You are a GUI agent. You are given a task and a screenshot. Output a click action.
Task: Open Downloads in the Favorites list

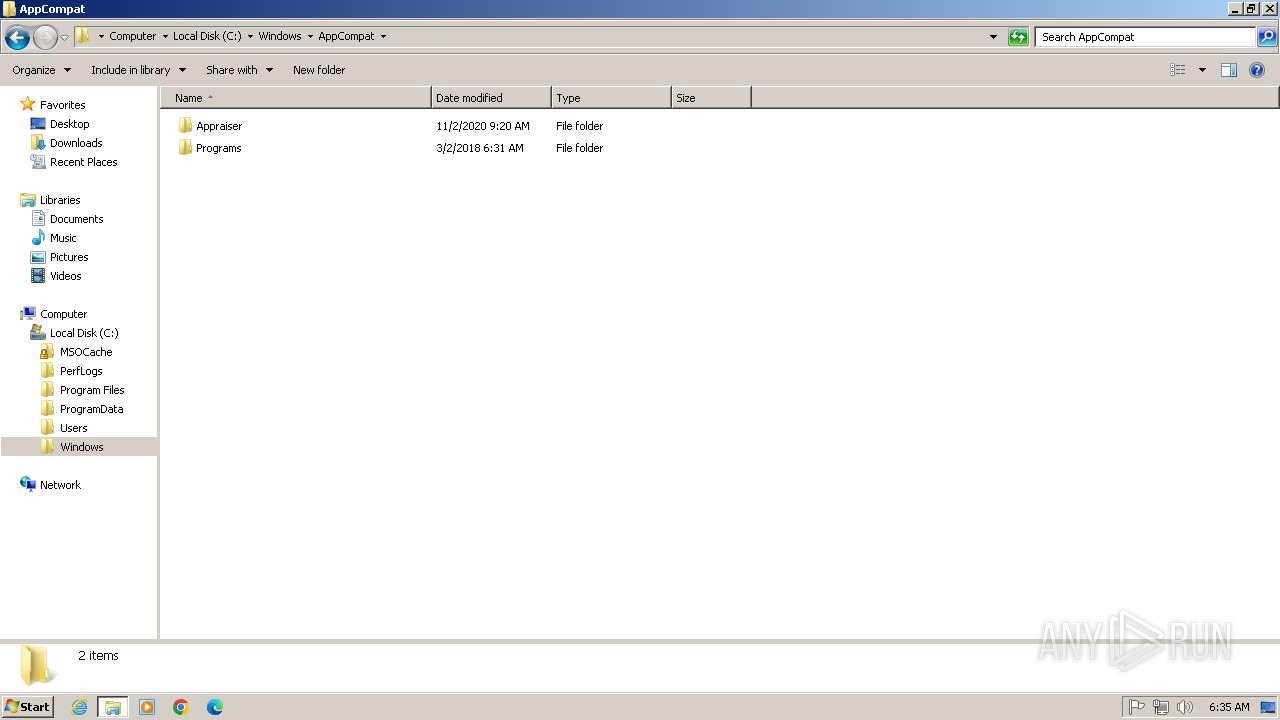click(76, 143)
